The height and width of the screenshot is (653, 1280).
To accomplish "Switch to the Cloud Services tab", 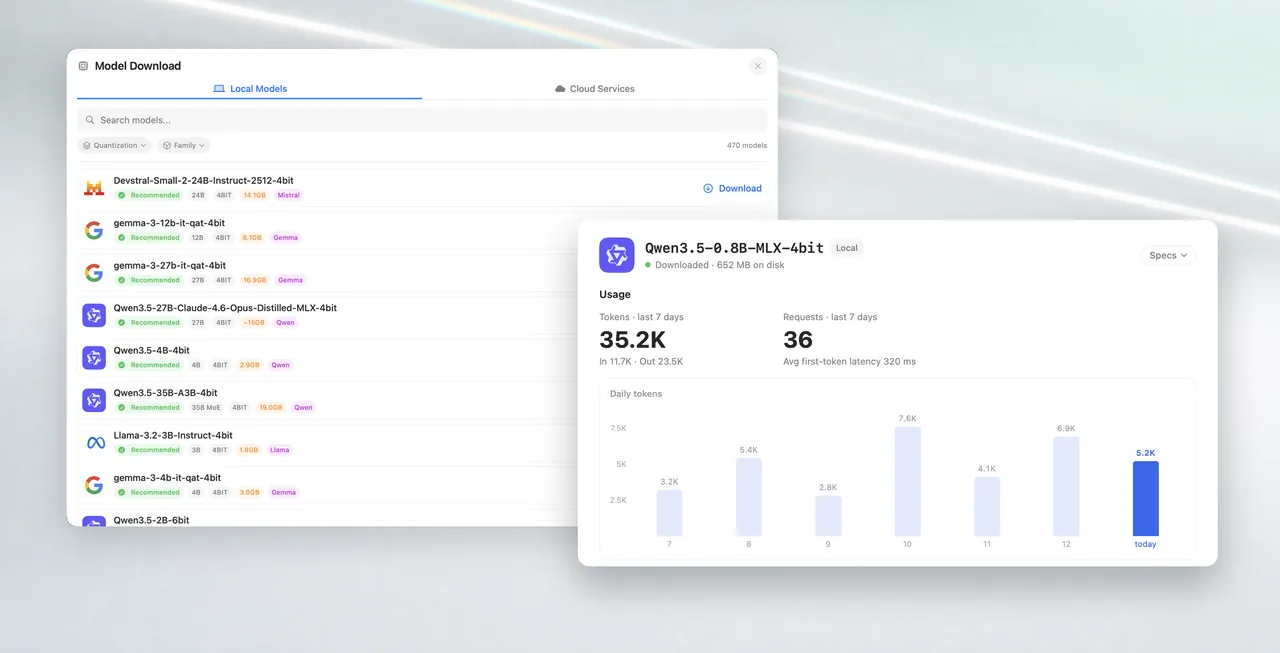I will click(x=595, y=89).
